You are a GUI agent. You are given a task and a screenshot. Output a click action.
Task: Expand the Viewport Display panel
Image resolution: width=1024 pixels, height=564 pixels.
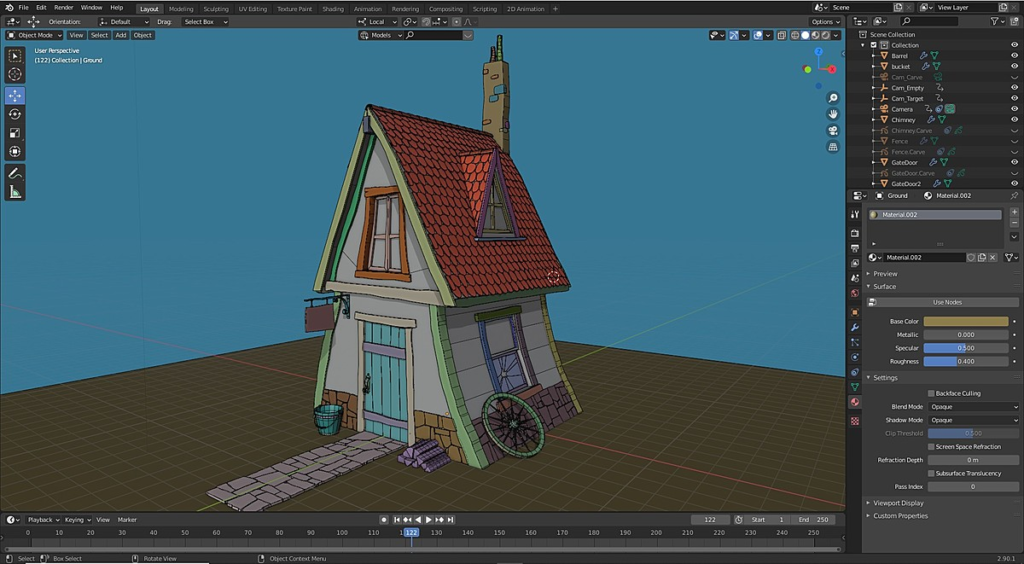click(x=898, y=503)
